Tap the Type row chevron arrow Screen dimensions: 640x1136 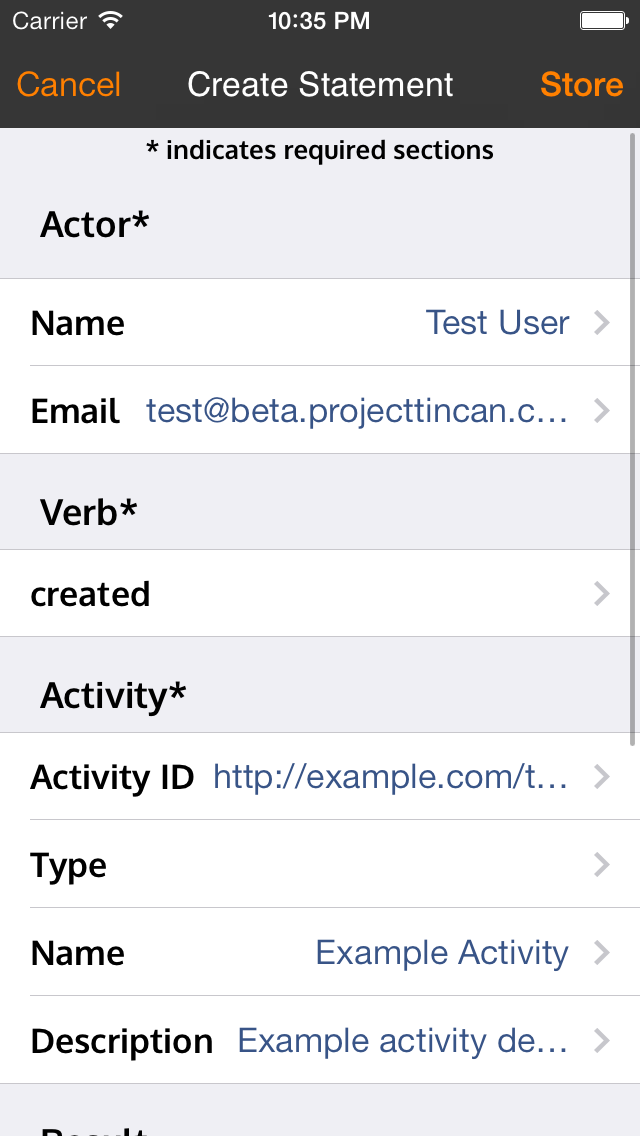(602, 864)
